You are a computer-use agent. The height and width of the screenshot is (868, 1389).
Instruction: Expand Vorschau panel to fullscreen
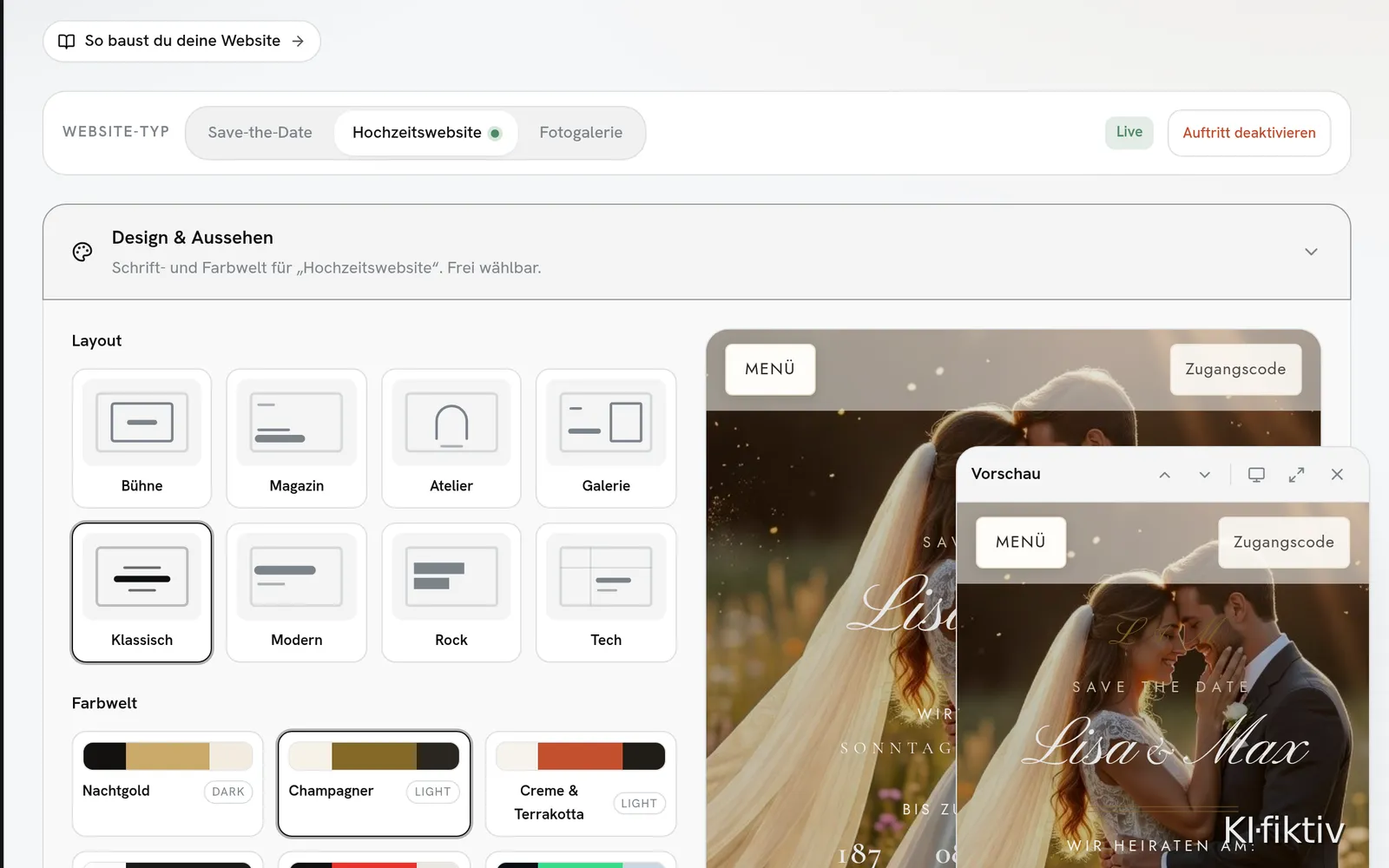click(1296, 475)
